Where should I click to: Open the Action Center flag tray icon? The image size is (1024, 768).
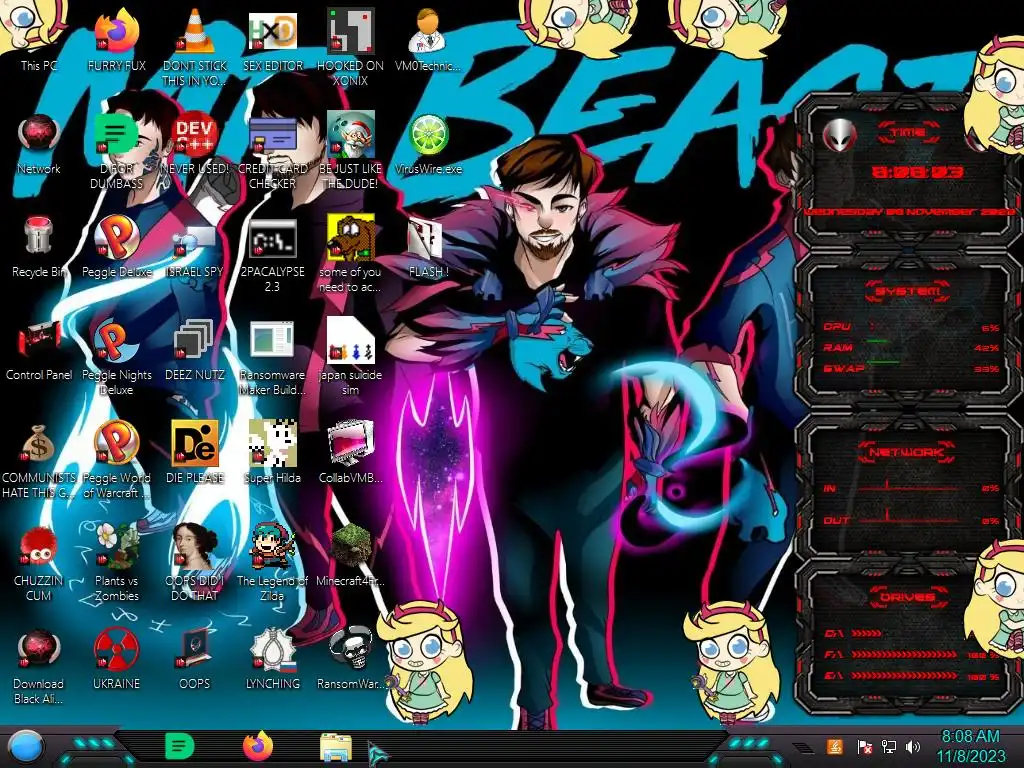pos(864,746)
